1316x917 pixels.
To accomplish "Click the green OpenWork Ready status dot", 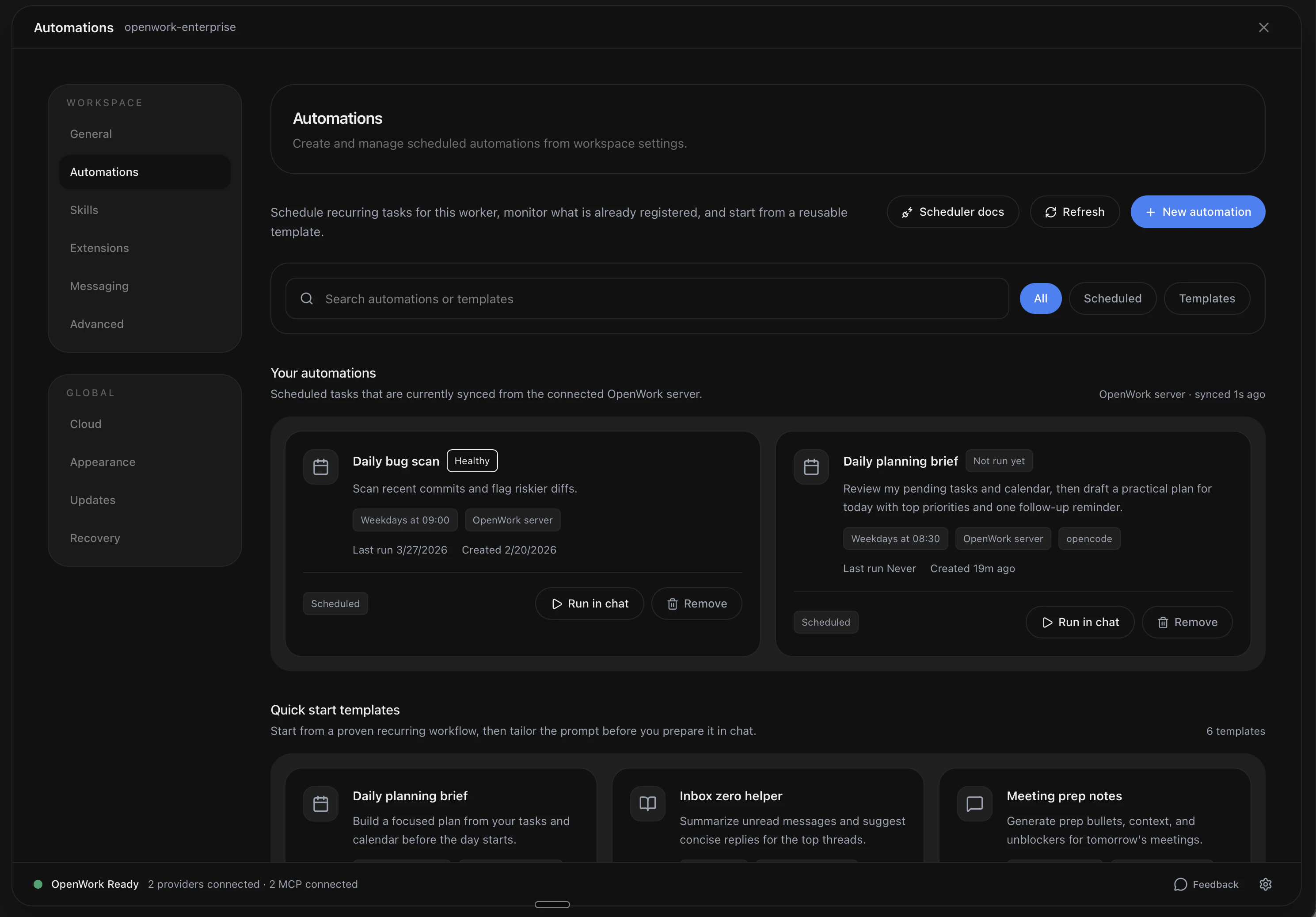I will (38, 884).
